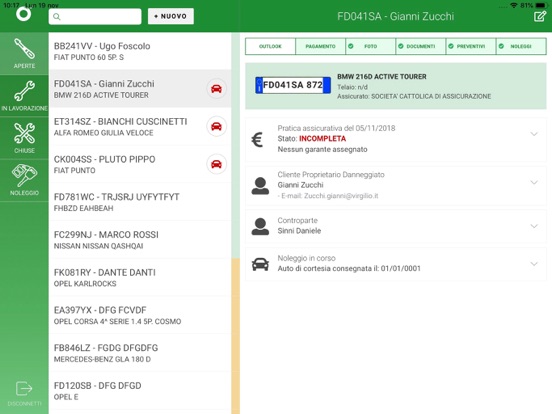Click the euro icon of Pratica assicurativa
Image resolution: width=552 pixels, height=414 pixels.
point(257,139)
